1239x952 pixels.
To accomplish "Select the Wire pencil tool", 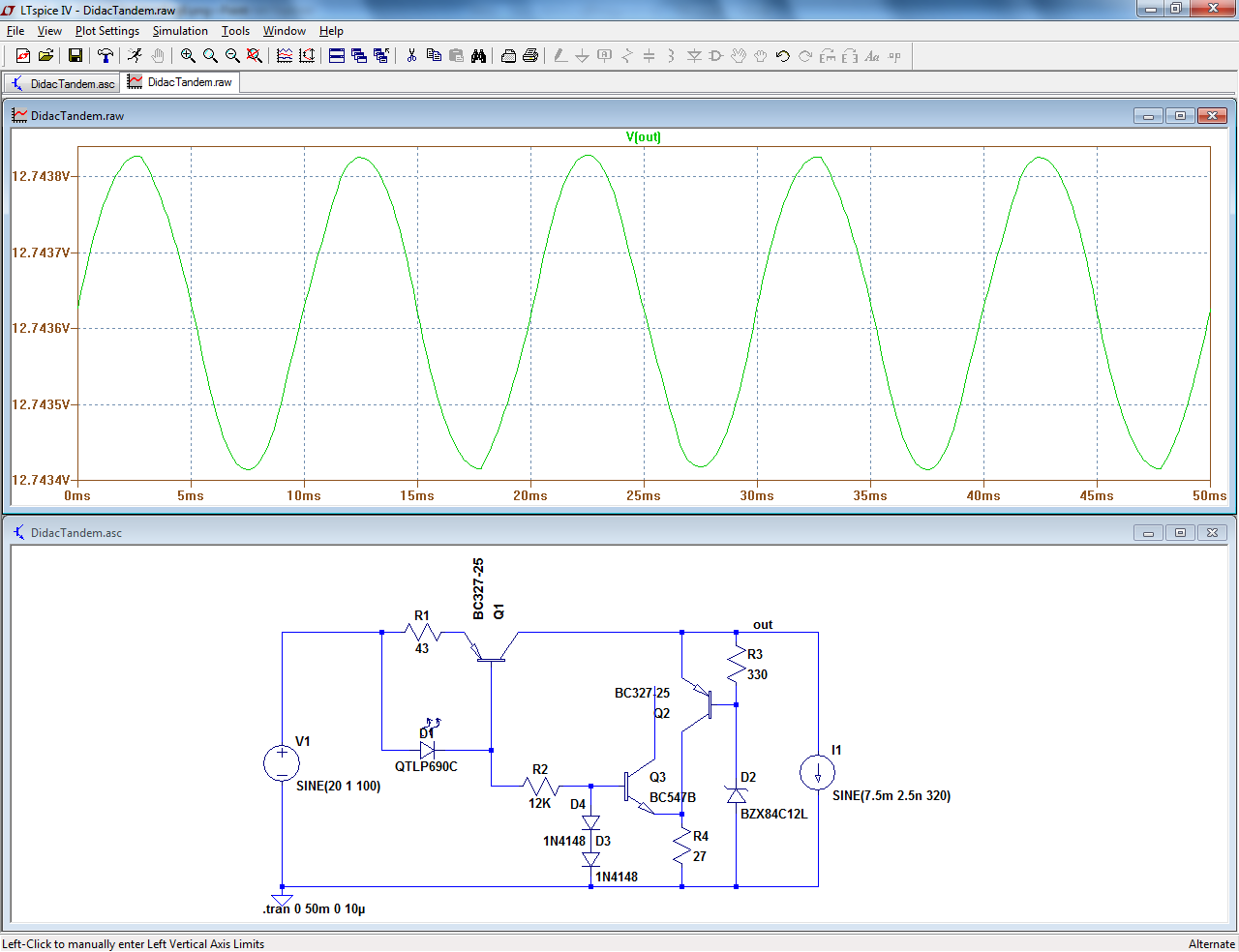I will (x=560, y=56).
